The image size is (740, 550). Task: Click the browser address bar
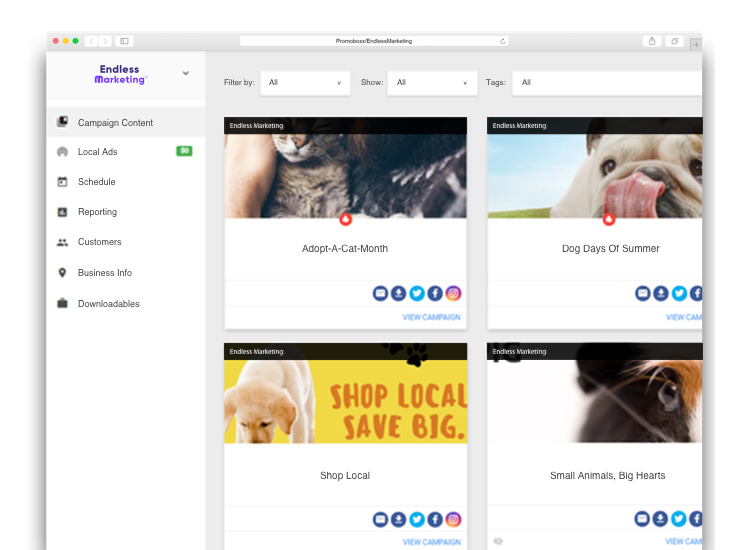374,41
